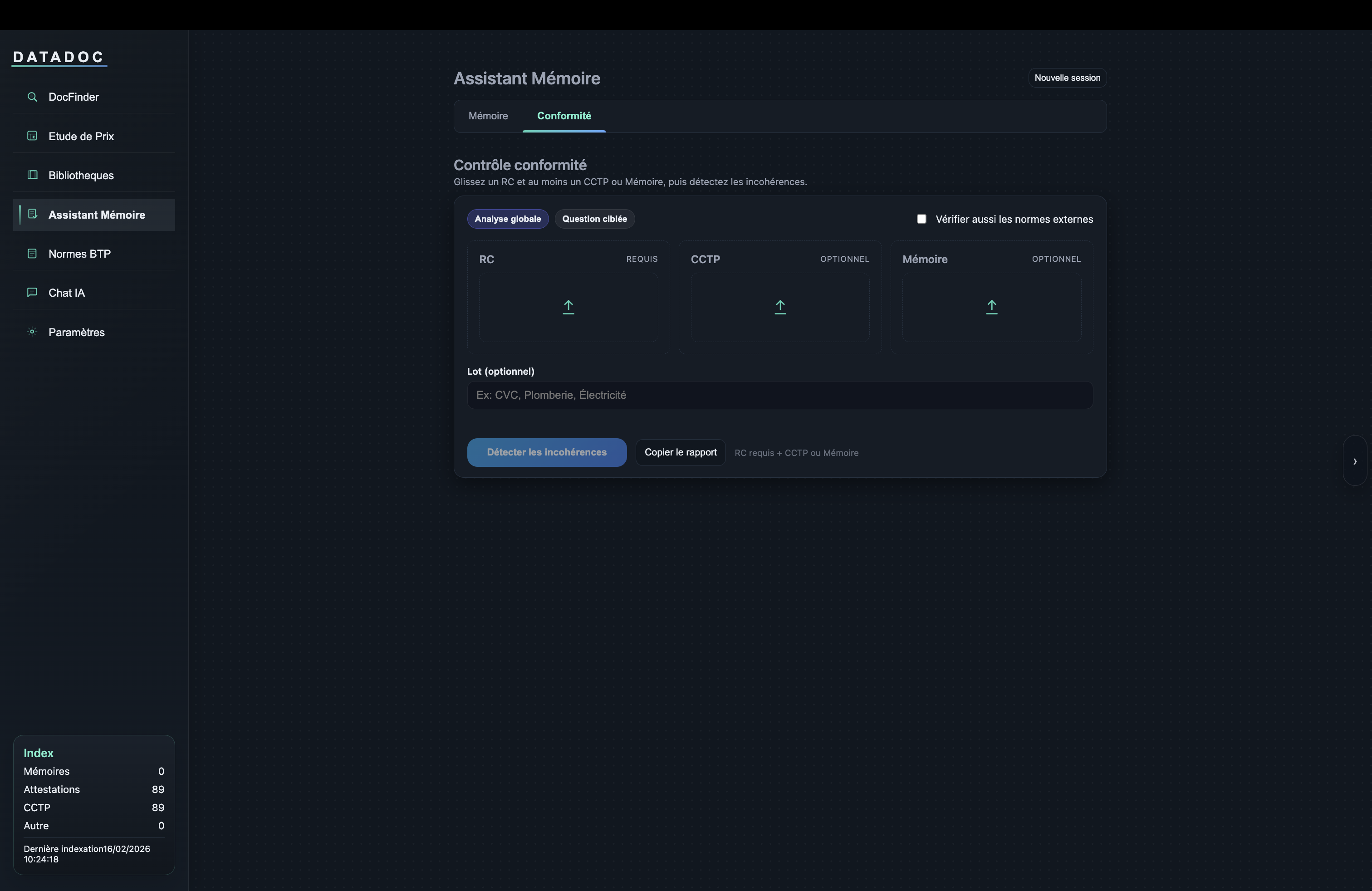The image size is (1372, 891).
Task: Click the RC upload arrow icon
Action: pos(568,307)
